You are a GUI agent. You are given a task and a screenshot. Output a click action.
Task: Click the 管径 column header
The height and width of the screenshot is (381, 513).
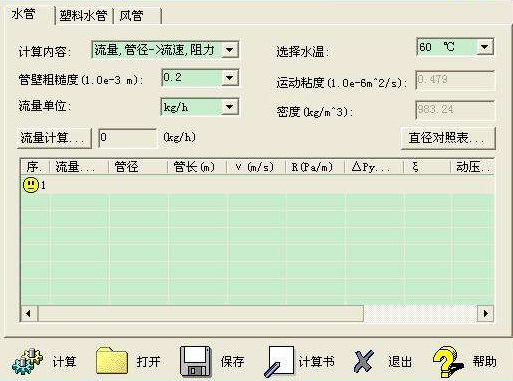tap(138, 166)
